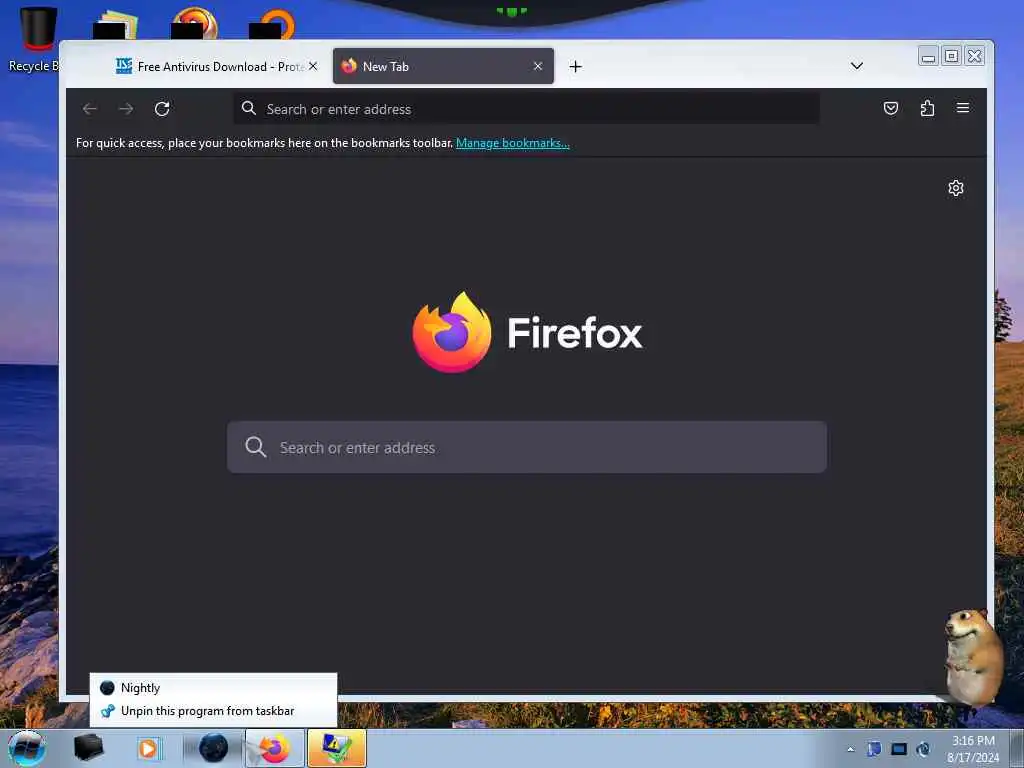This screenshot has height=768, width=1024.
Task: Open the Extensions puzzle icon
Action: tap(927, 108)
